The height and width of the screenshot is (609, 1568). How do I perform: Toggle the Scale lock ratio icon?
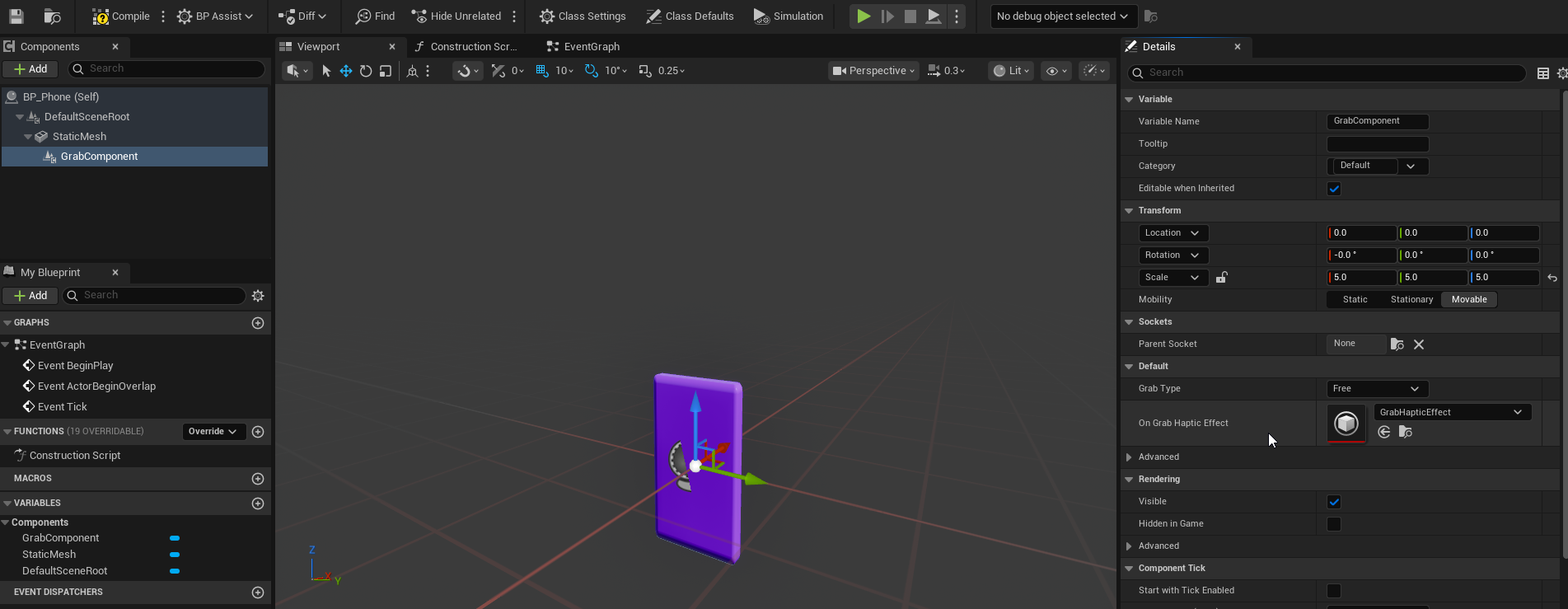1222,278
